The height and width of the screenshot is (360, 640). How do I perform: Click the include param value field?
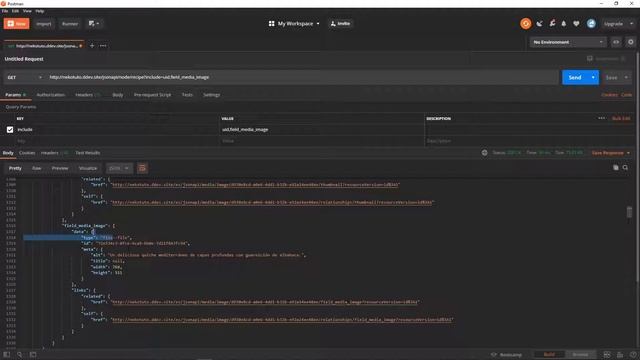321,129
